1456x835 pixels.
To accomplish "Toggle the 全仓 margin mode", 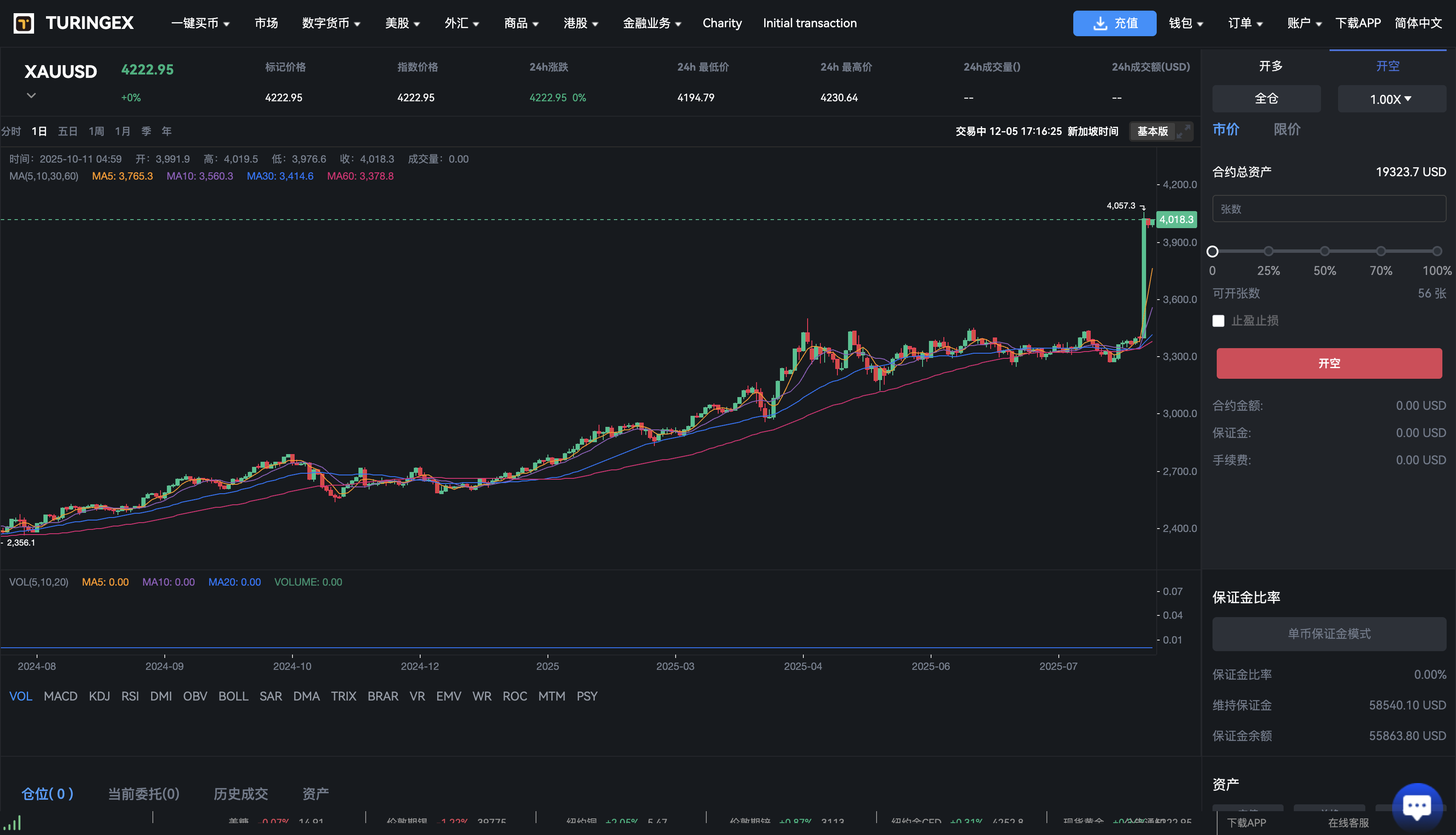I will coord(1266,98).
